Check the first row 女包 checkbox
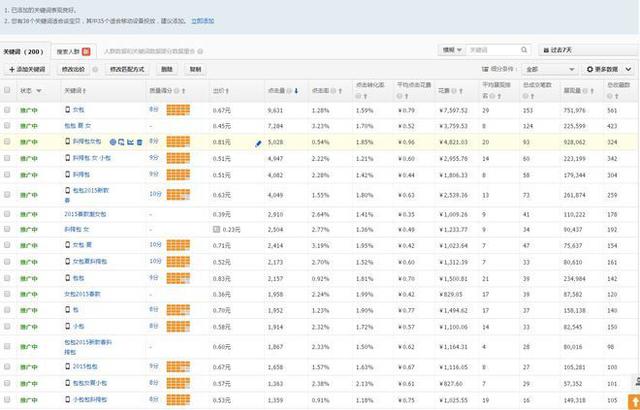The height and width of the screenshot is (410, 640). tap(7, 110)
